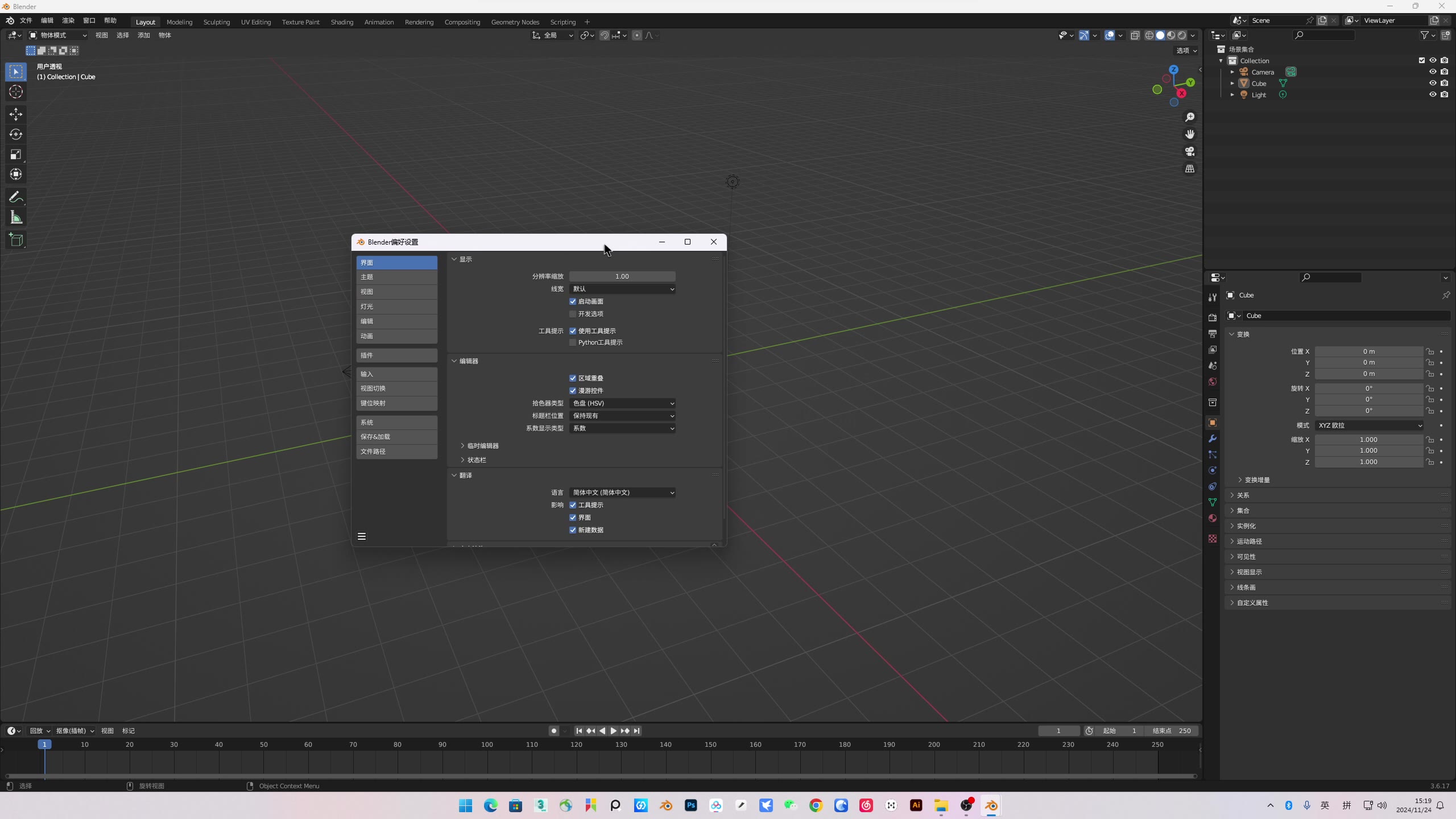Hide the Camera object with eye icon
This screenshot has height=819, width=1456.
1433,72
